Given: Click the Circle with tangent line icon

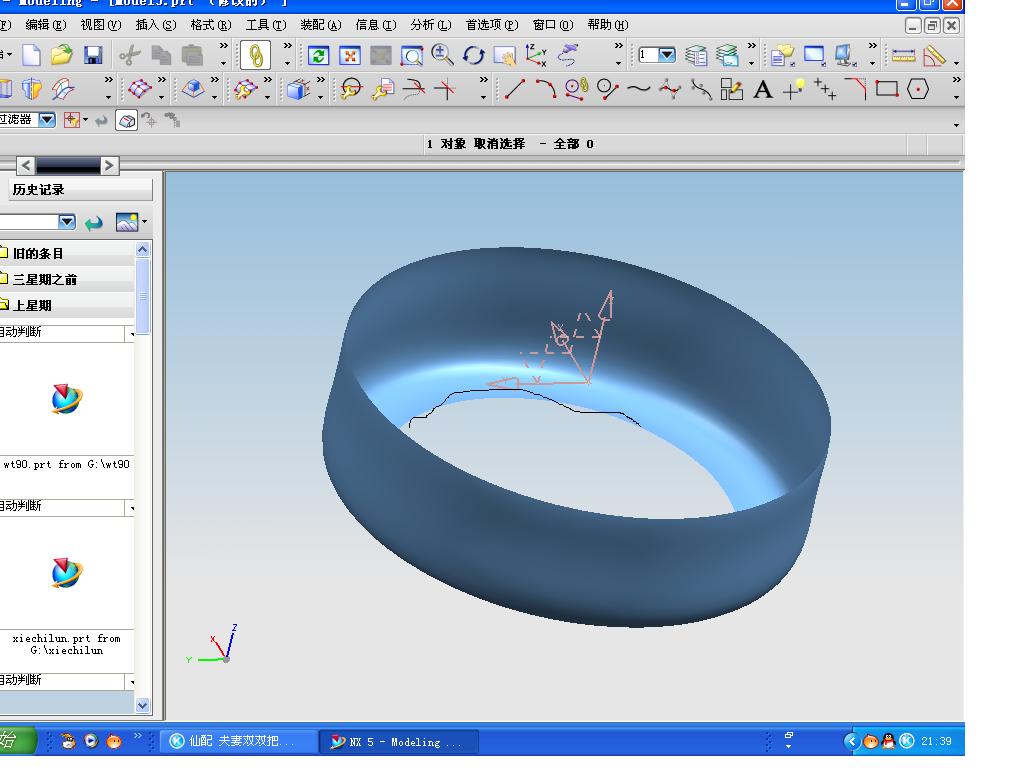Looking at the screenshot, I should point(607,89).
